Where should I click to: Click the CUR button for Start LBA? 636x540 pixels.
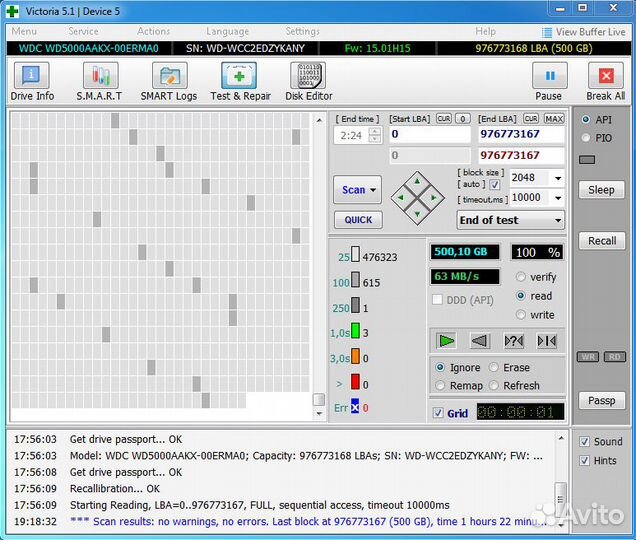[x=444, y=118]
